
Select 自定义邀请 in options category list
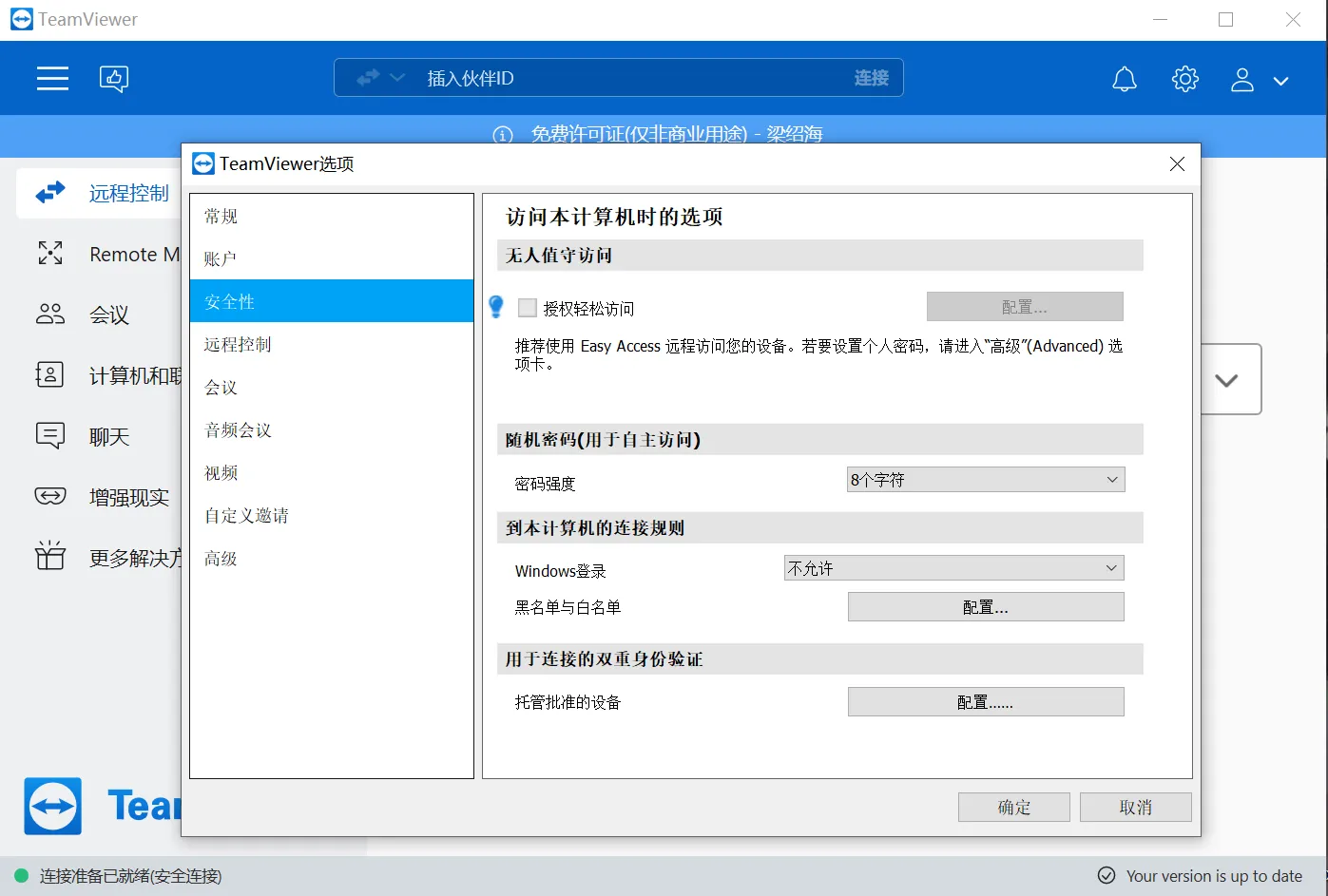[332, 515]
